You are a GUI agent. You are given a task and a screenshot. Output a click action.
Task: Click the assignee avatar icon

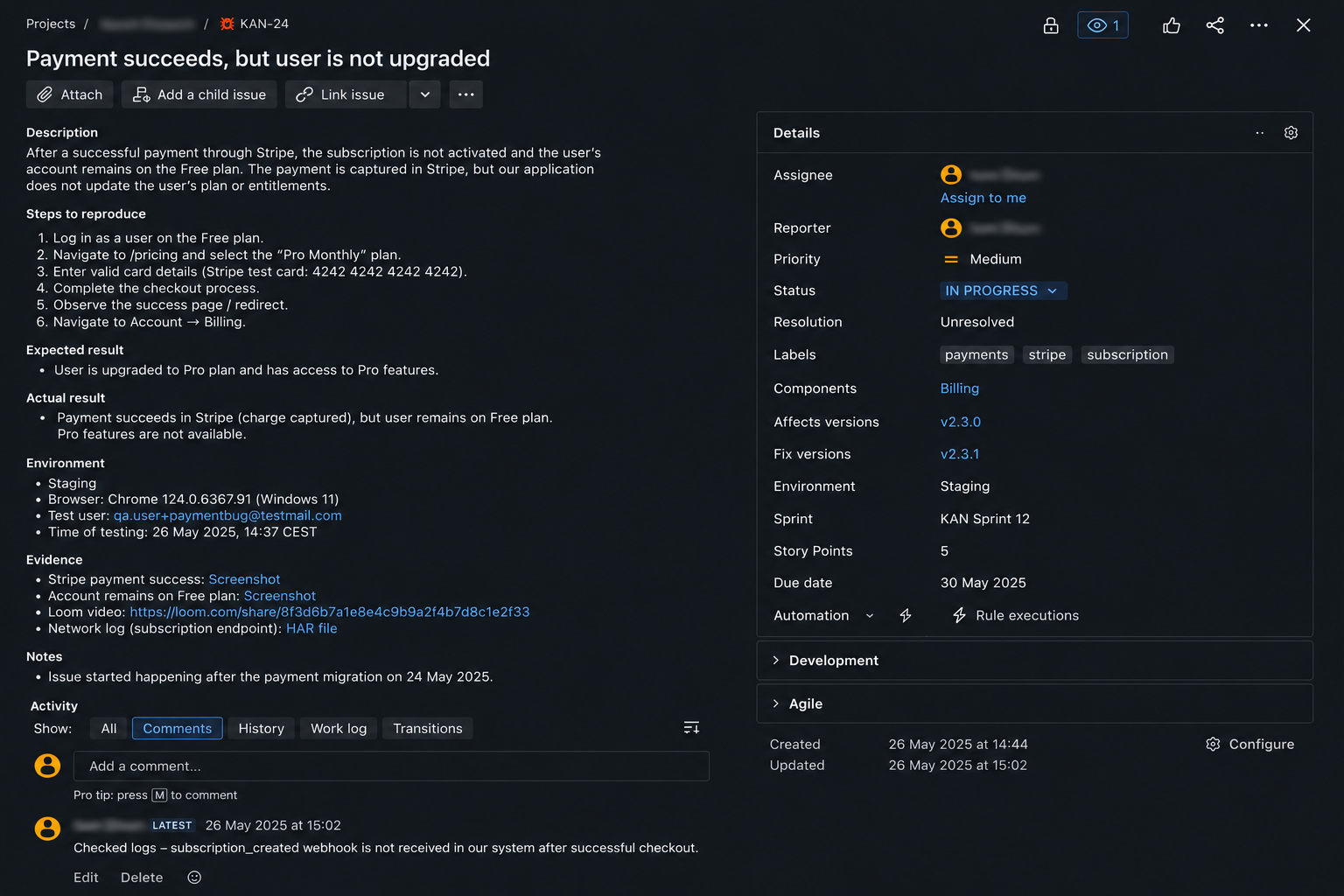[x=951, y=175]
